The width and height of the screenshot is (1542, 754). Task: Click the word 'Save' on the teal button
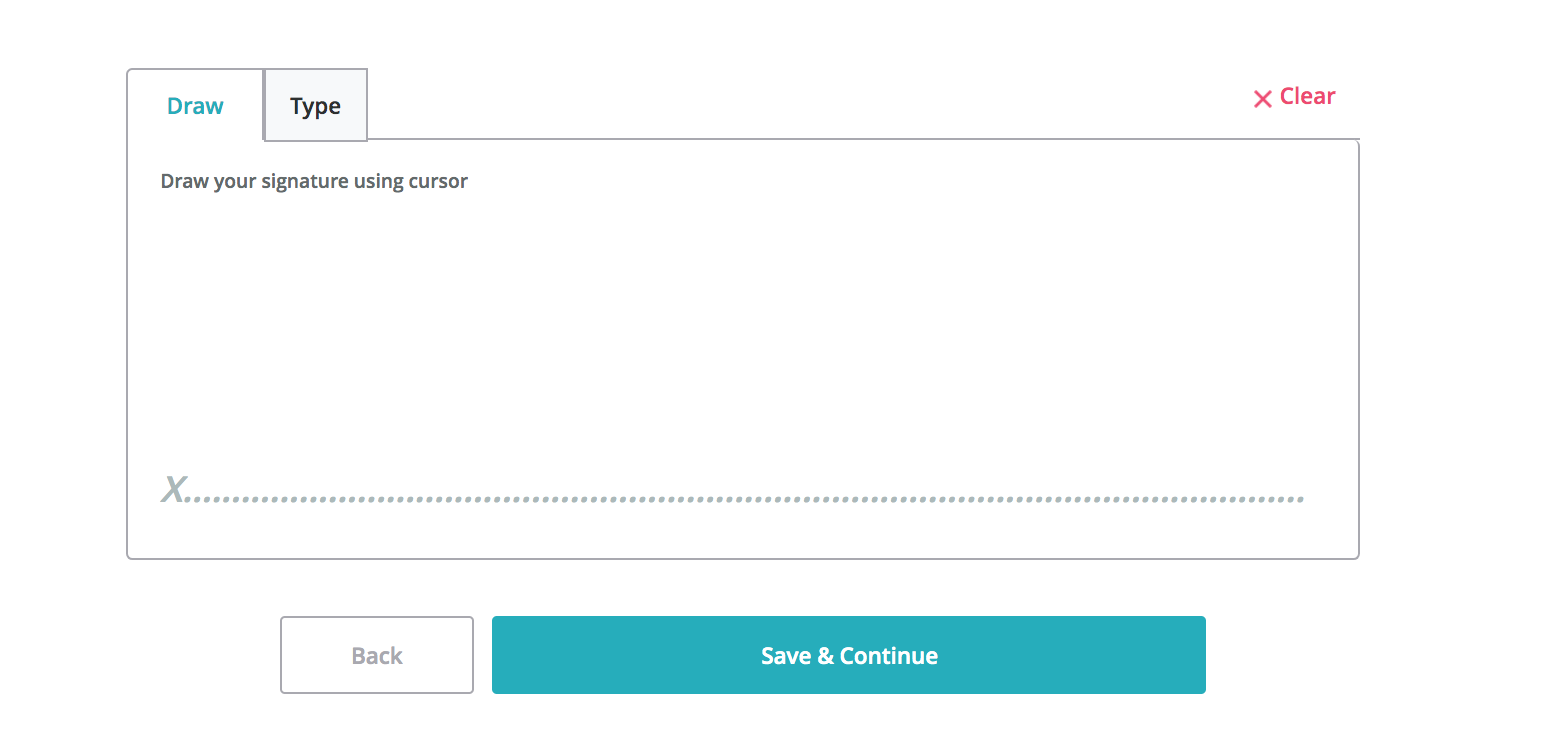(786, 656)
